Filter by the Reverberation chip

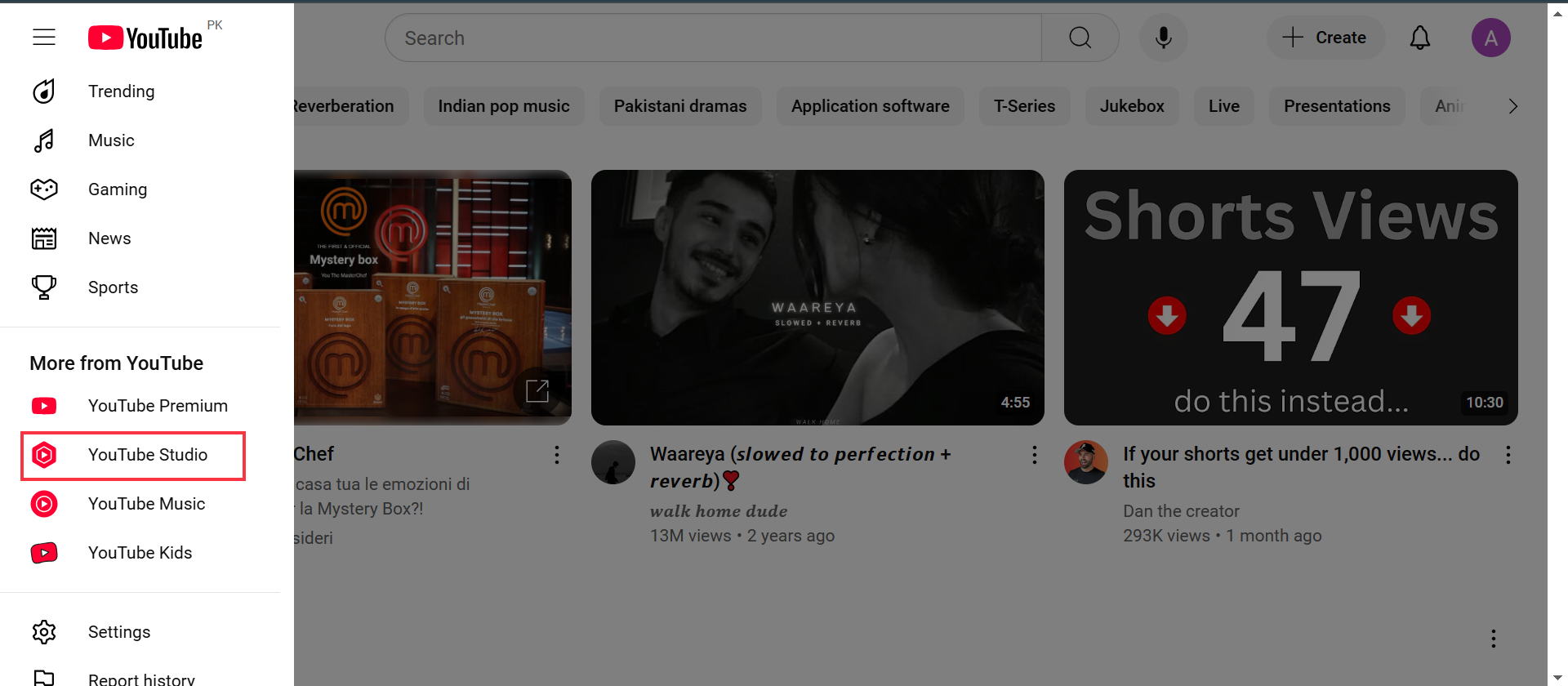[x=350, y=106]
